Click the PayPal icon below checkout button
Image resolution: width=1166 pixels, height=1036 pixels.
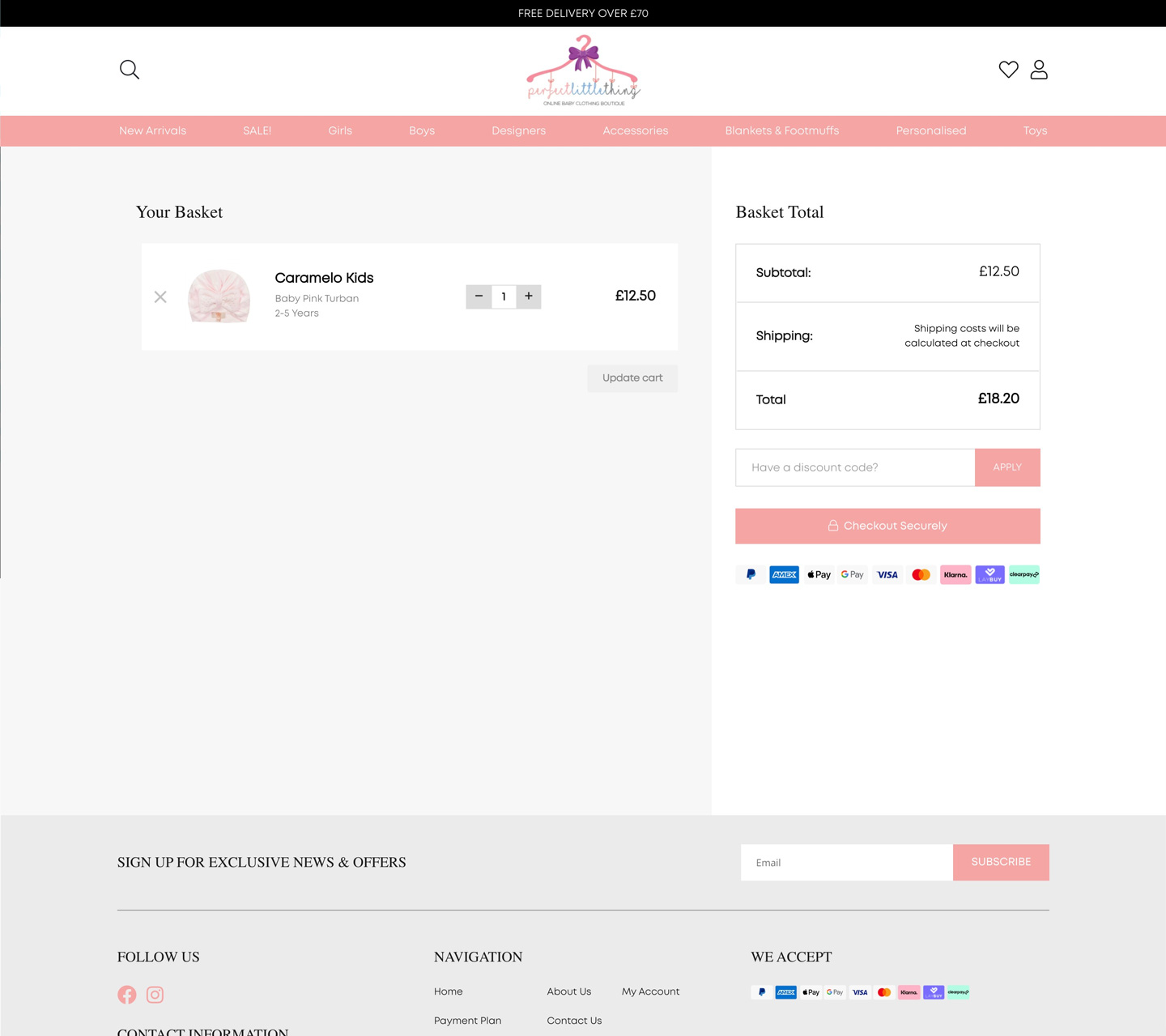751,575
